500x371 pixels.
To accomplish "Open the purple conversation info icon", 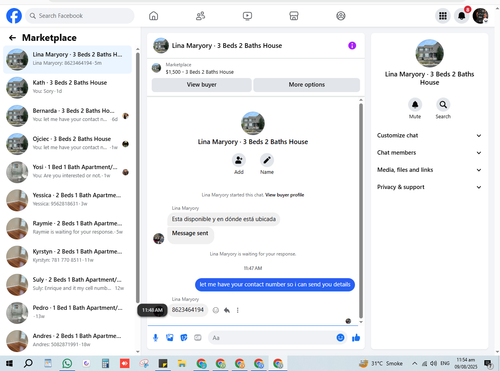I will pyautogui.click(x=352, y=46).
